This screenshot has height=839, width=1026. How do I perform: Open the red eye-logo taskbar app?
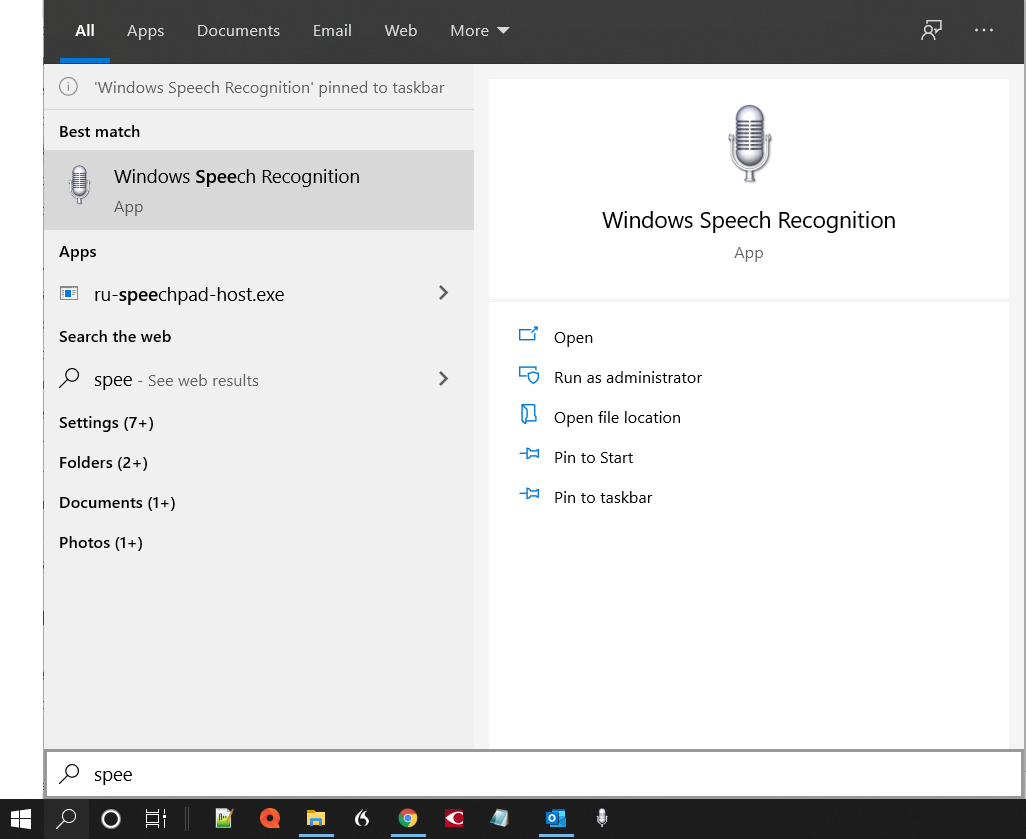pos(454,818)
